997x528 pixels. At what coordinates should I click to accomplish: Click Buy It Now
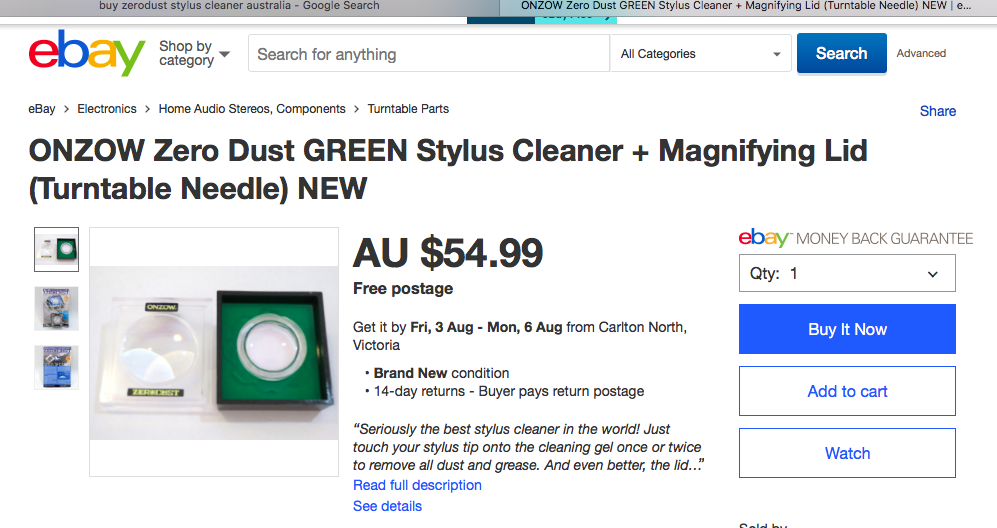click(x=847, y=329)
